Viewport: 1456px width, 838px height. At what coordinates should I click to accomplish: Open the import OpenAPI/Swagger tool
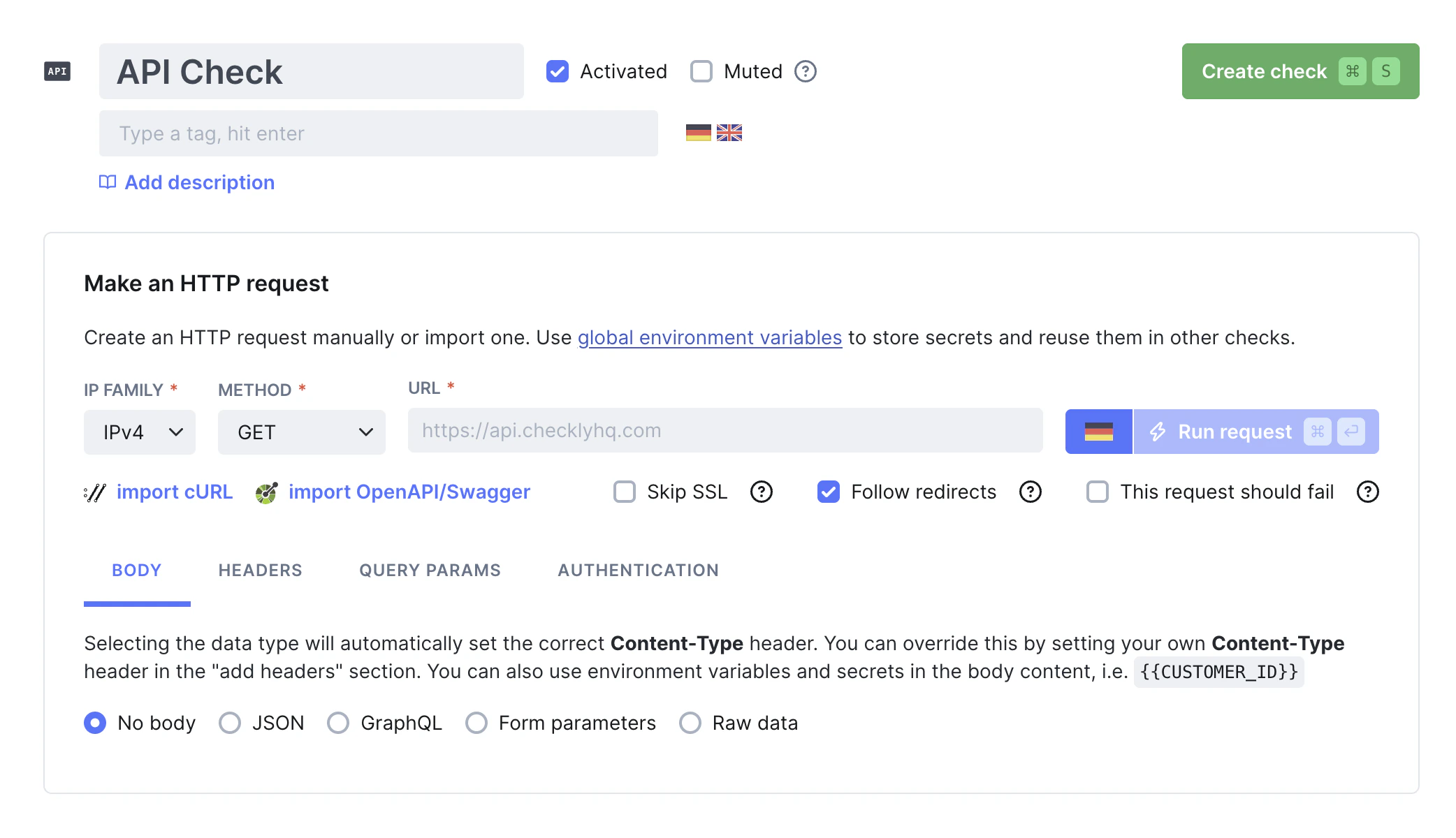(x=409, y=492)
